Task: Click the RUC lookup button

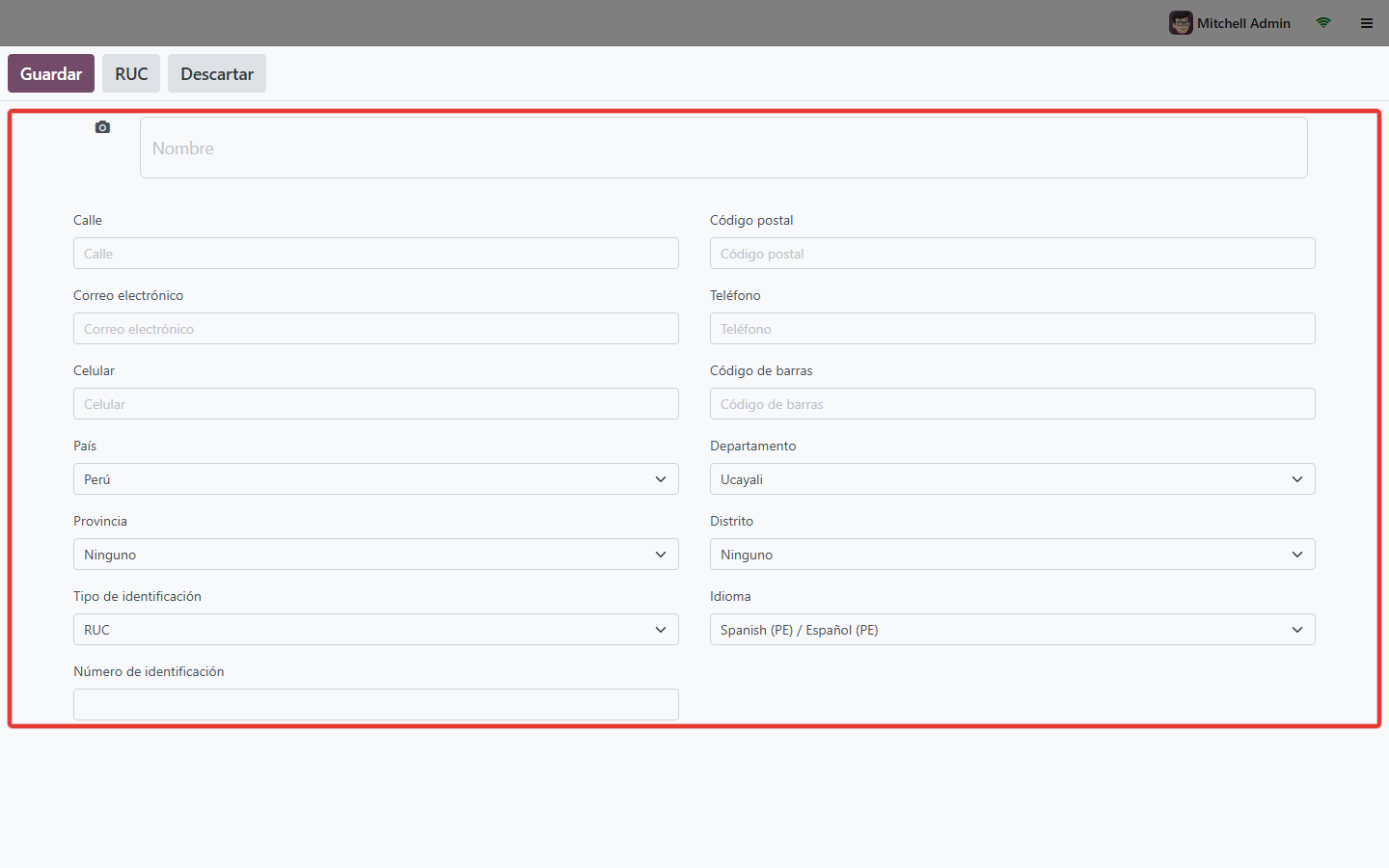Action: (131, 73)
